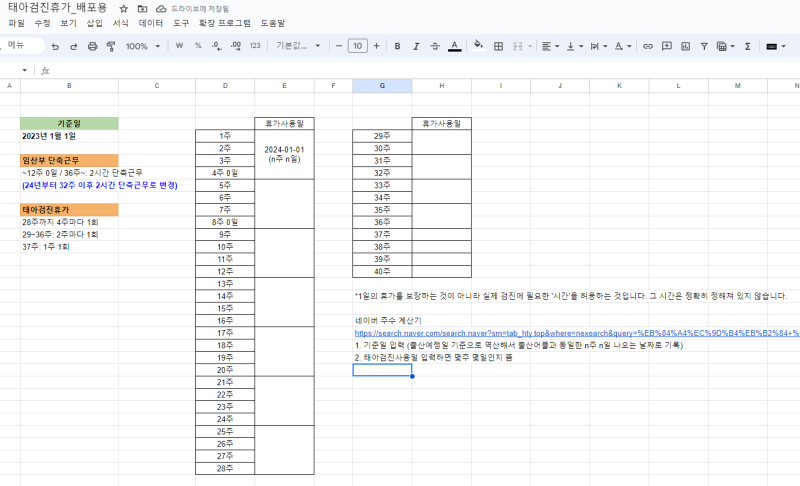Toggle strikethrough formatting
This screenshot has height=486, width=800.
pos(435,46)
